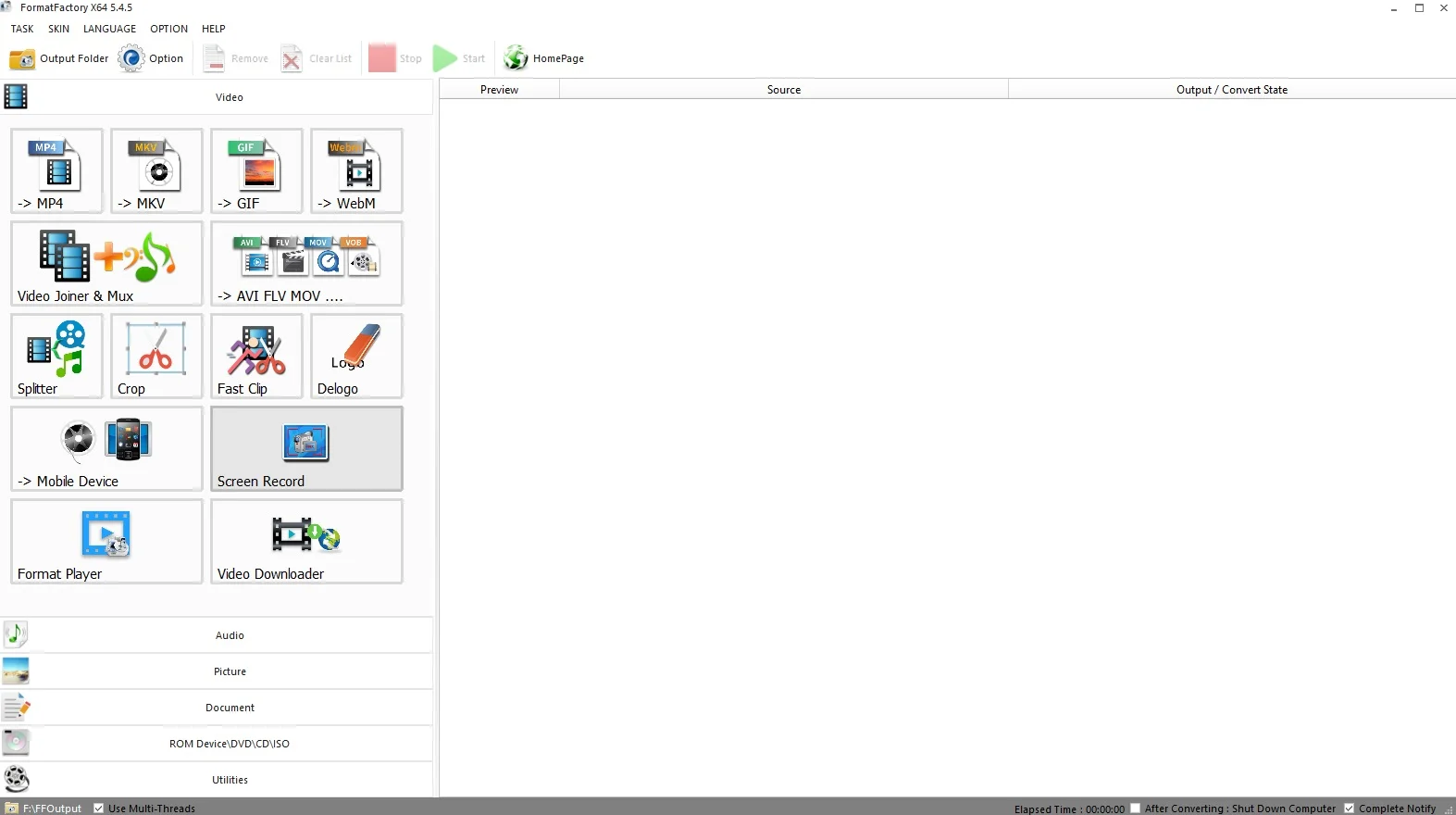
Task: Open the LANGUAGE menu
Action: pos(109,29)
